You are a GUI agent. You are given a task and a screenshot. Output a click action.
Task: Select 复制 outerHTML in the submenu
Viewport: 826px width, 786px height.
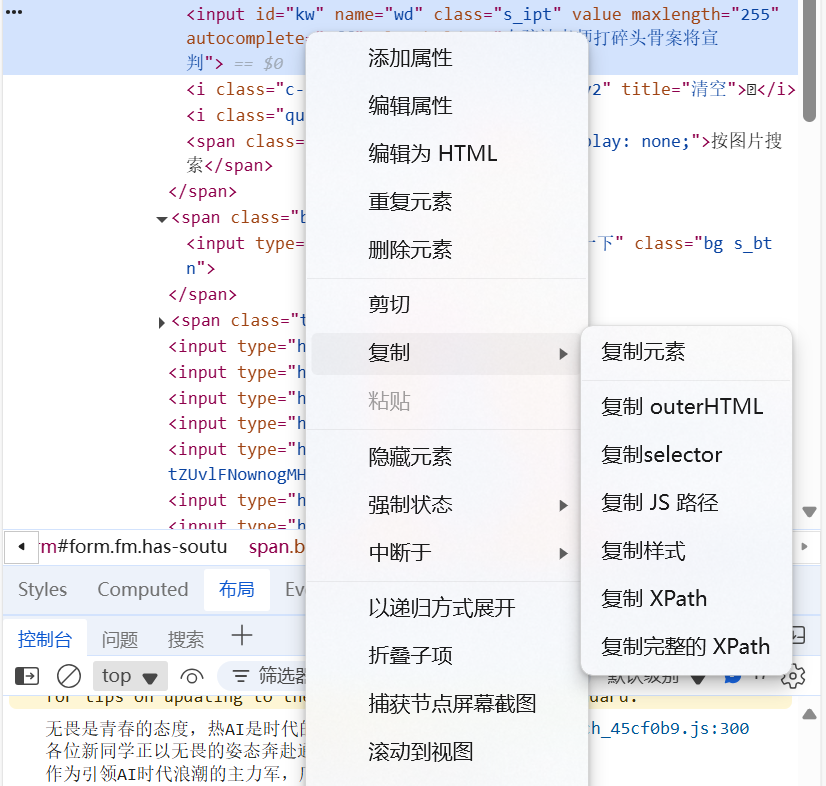click(686, 407)
